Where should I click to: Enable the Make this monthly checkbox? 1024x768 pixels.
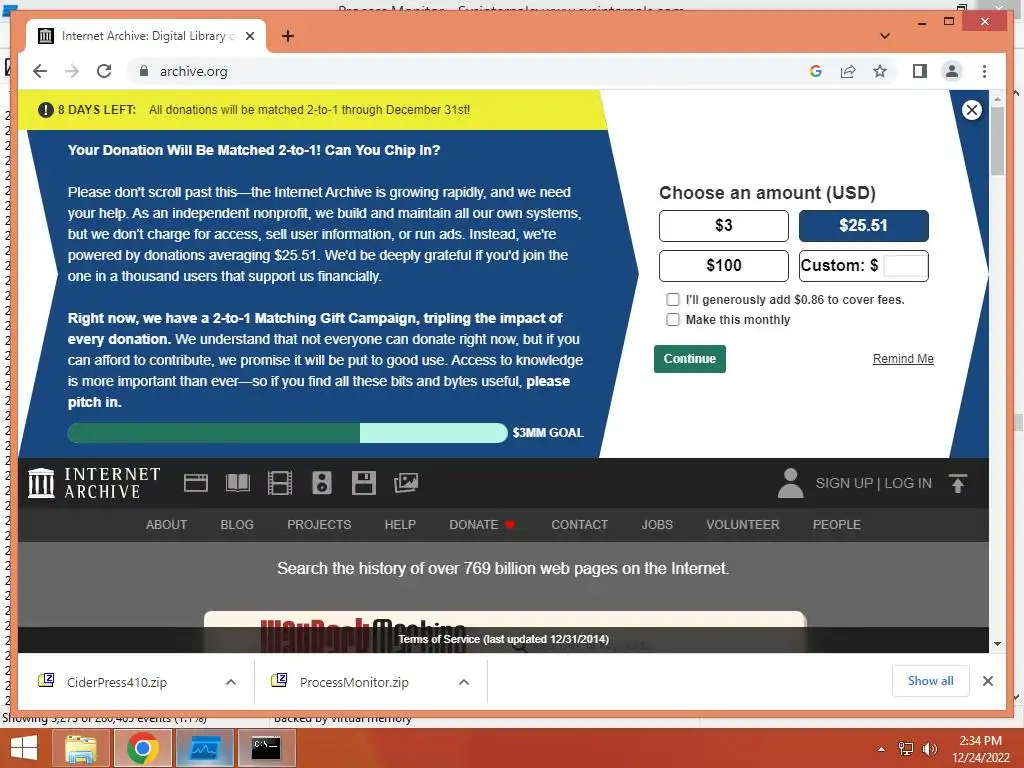[x=673, y=319]
